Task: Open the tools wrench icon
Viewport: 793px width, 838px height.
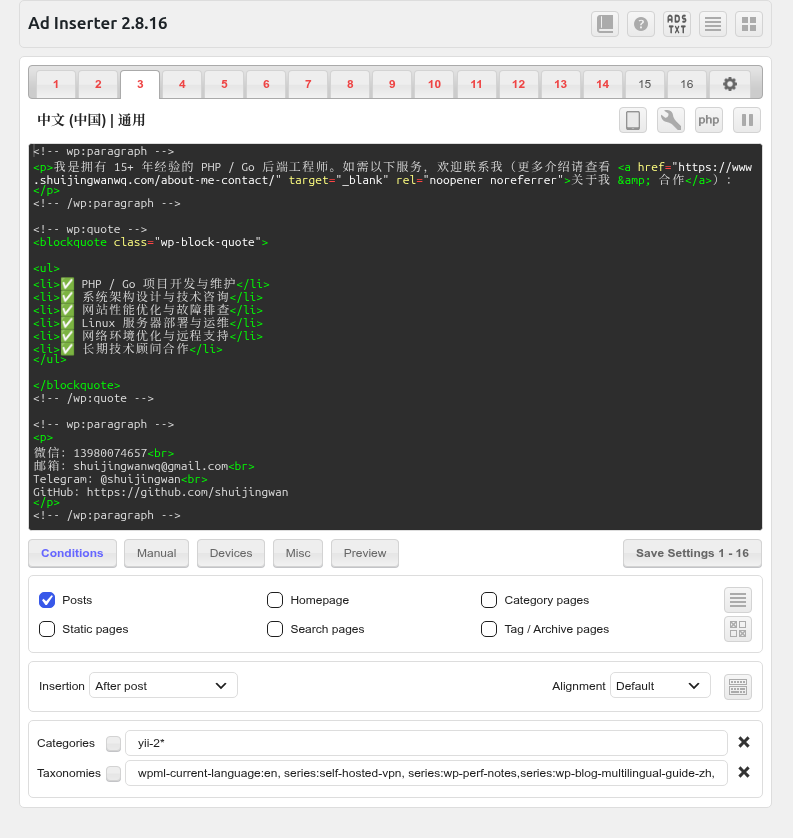Action: (x=670, y=120)
